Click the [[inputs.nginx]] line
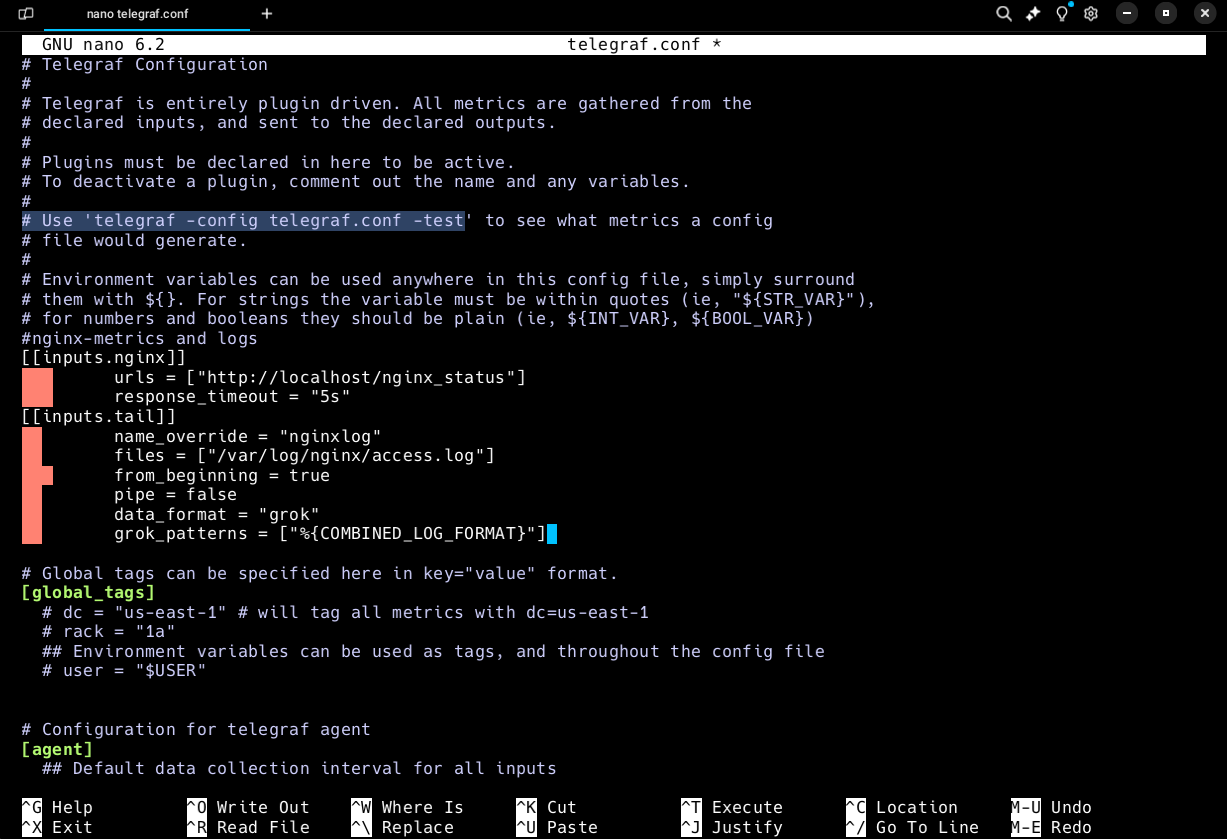The height and width of the screenshot is (839, 1227). (x=103, y=358)
